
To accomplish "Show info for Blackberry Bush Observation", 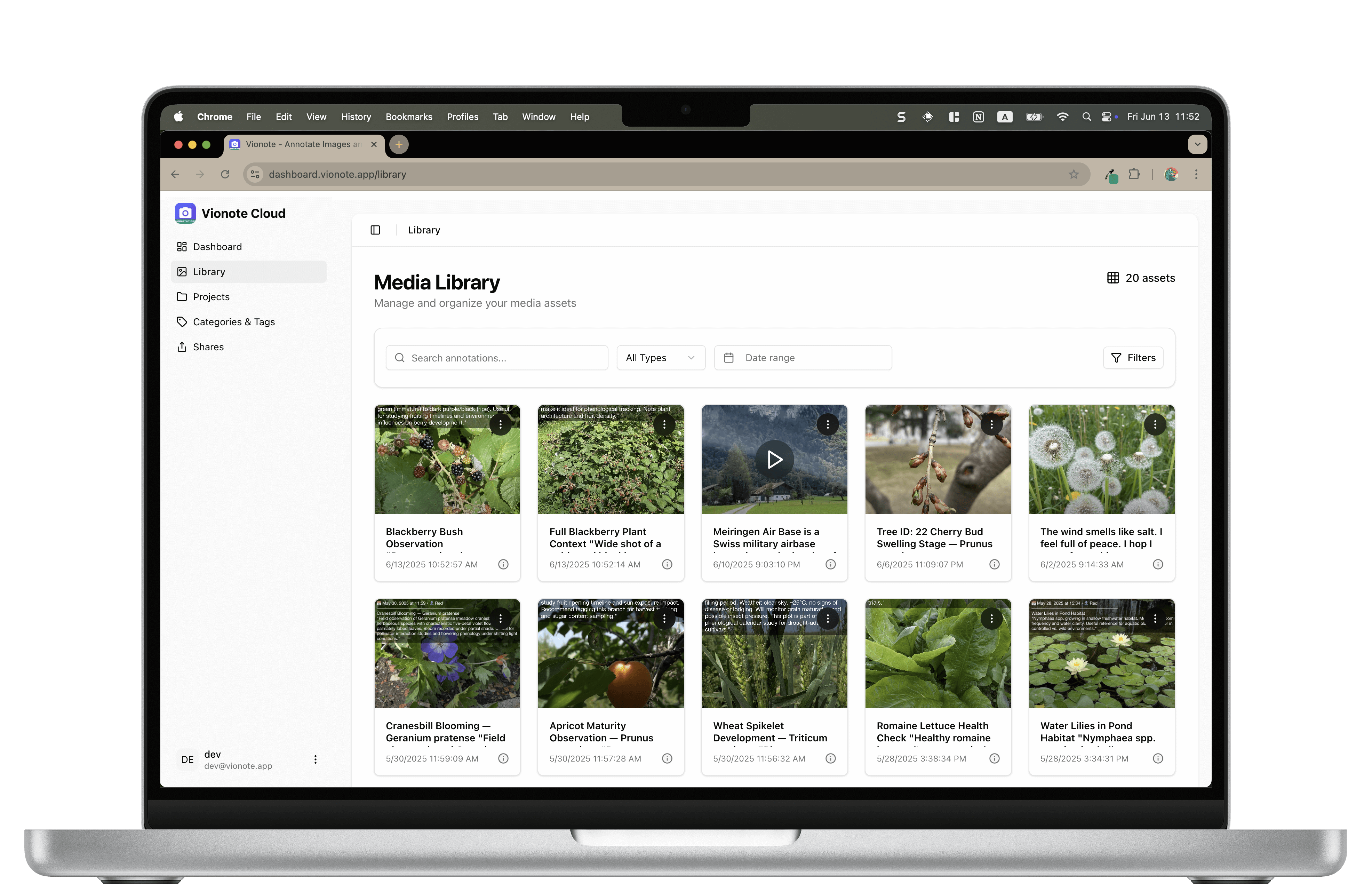I will (x=503, y=565).
